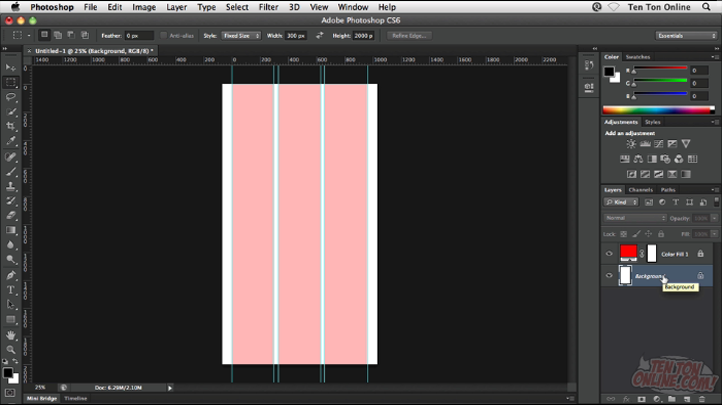Select the Path Selection tool

11,304
